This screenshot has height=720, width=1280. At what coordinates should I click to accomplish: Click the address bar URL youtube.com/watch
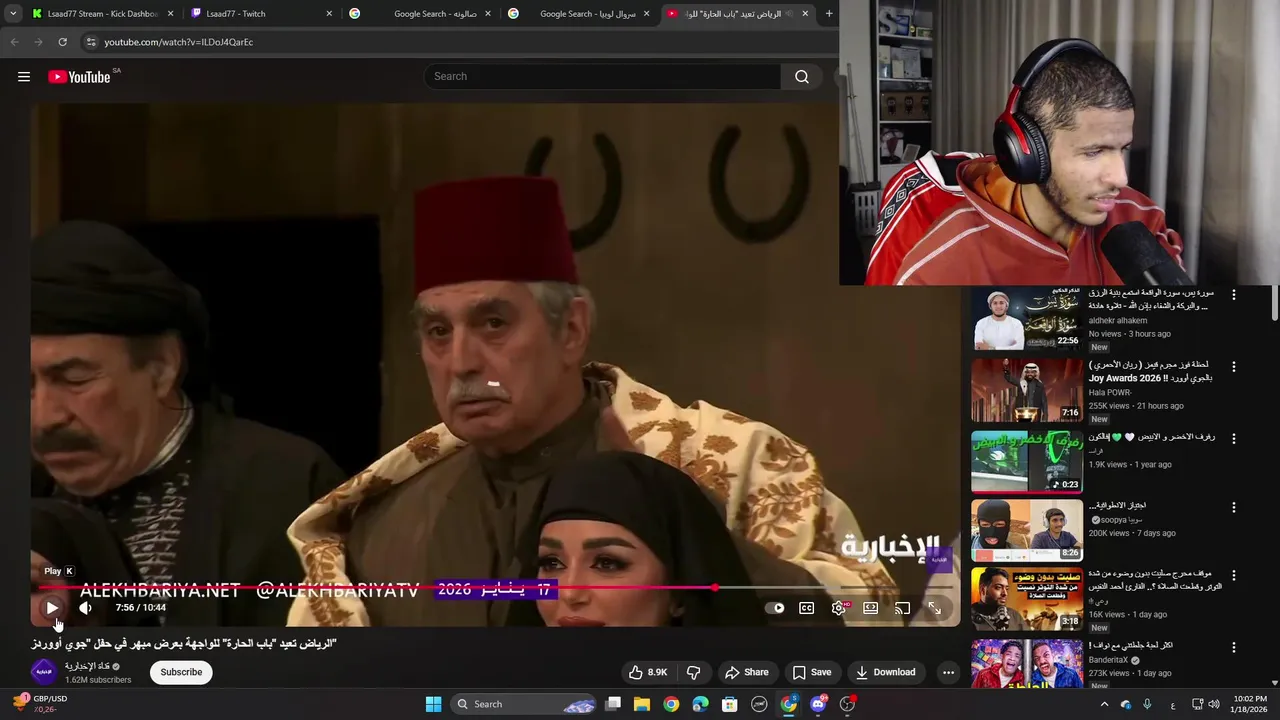pos(179,42)
